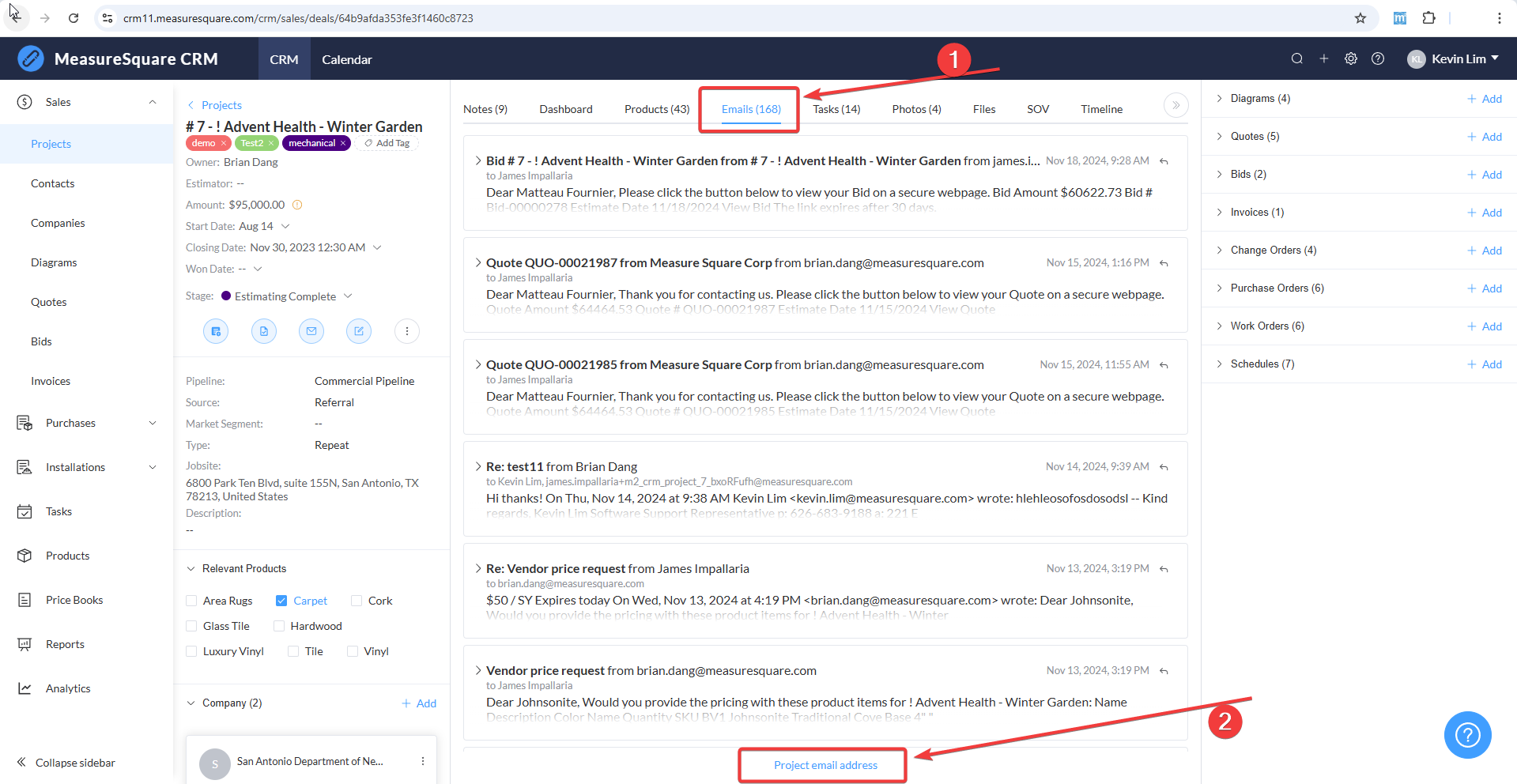Collapse the Sales sidebar section
The width and height of the screenshot is (1517, 784).
coord(153,102)
